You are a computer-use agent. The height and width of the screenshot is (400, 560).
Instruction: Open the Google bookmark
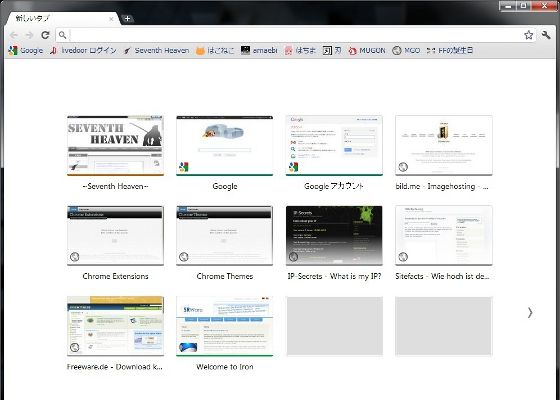(x=26, y=51)
